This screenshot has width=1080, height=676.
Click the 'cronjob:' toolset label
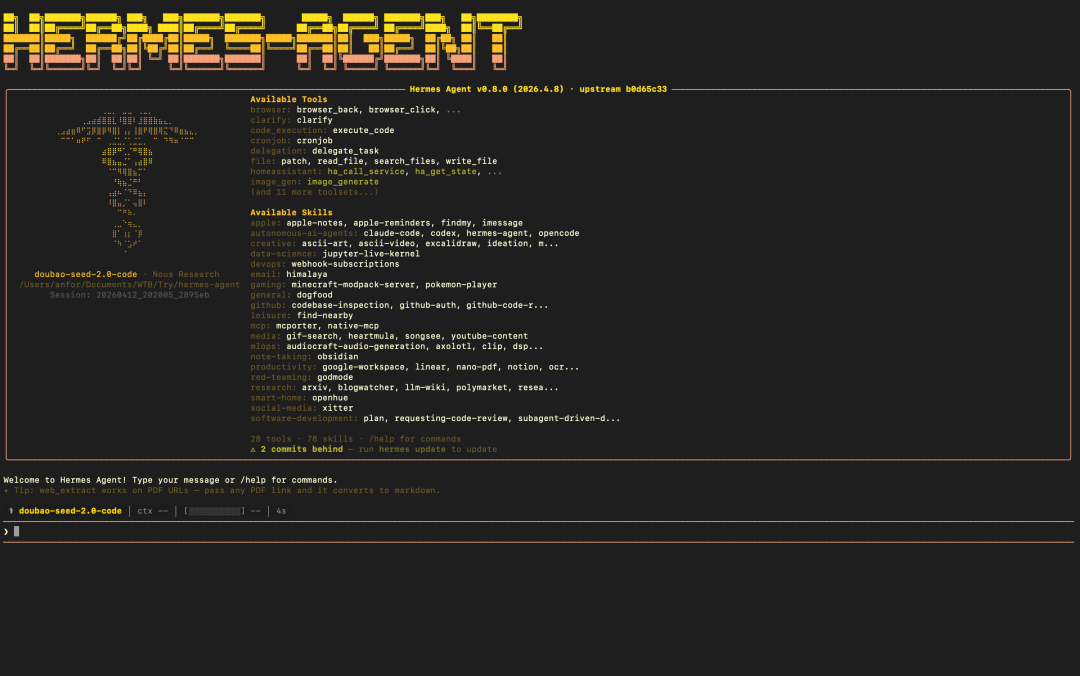coord(271,141)
